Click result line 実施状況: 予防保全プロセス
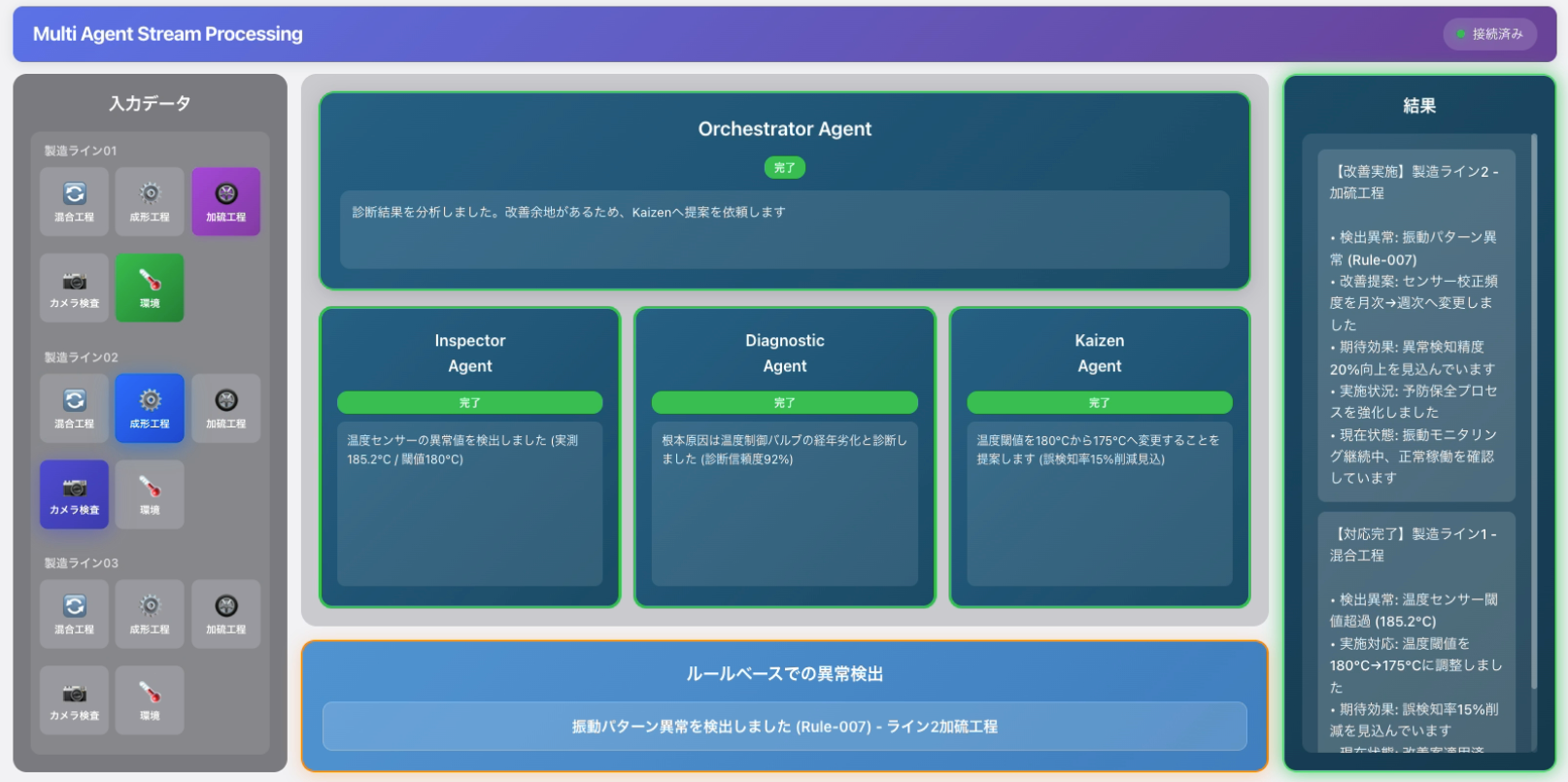 tap(1414, 401)
